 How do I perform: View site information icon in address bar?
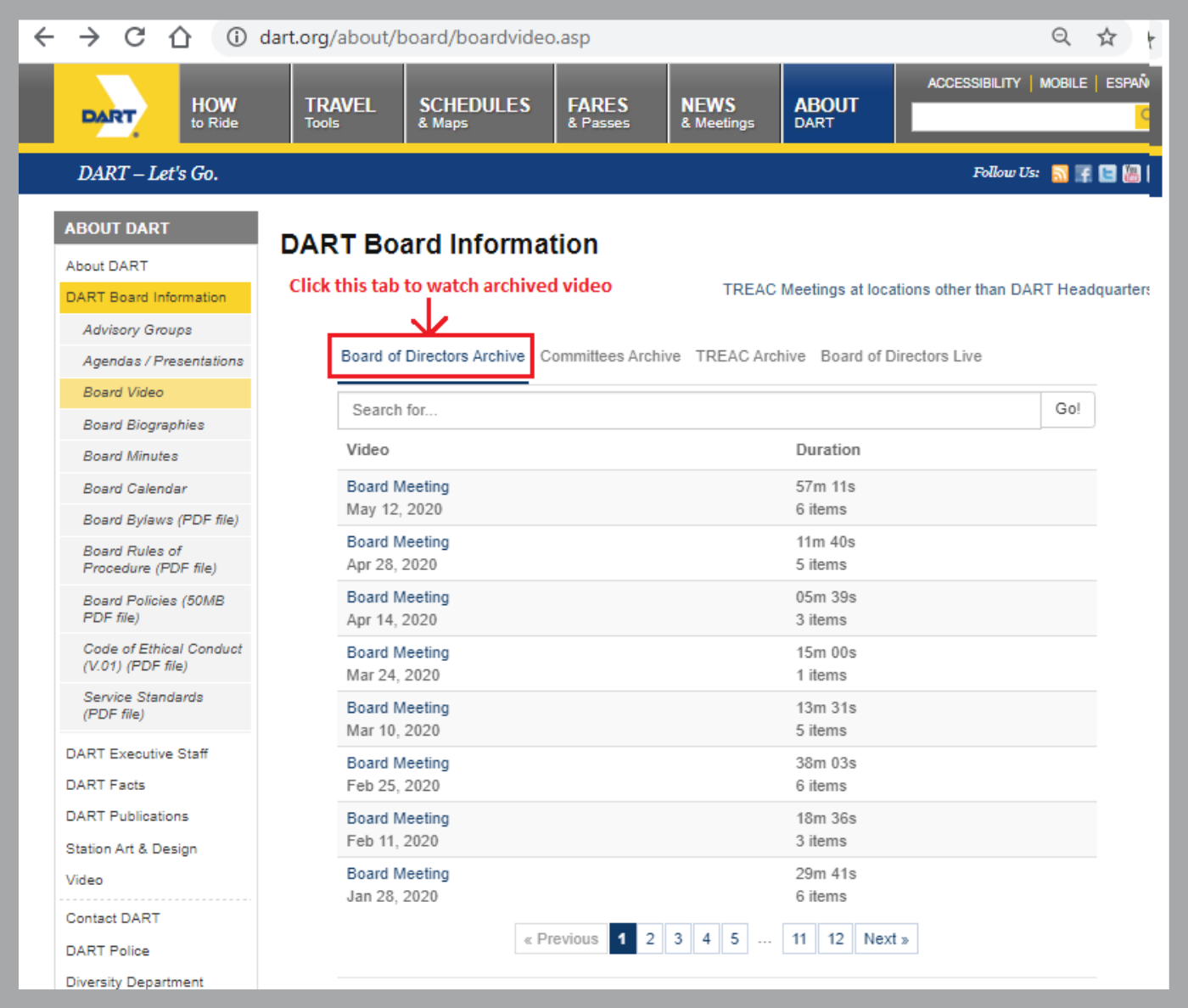(237, 37)
